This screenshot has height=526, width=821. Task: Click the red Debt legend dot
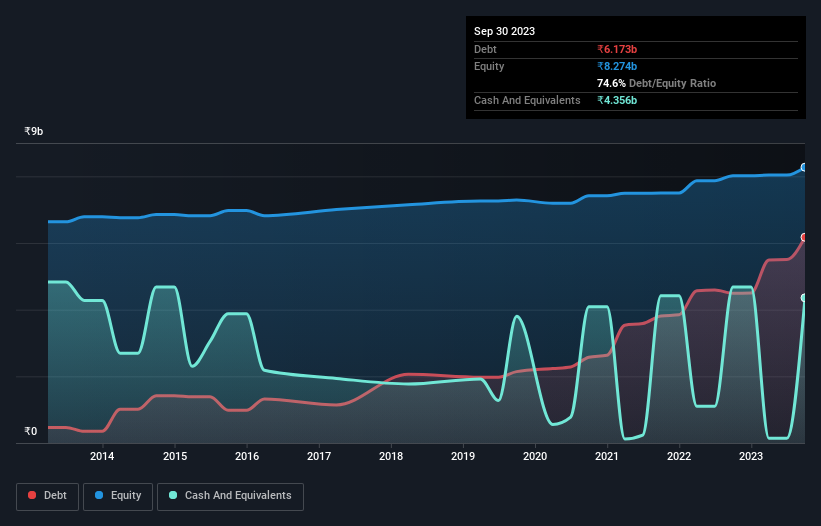click(32, 495)
